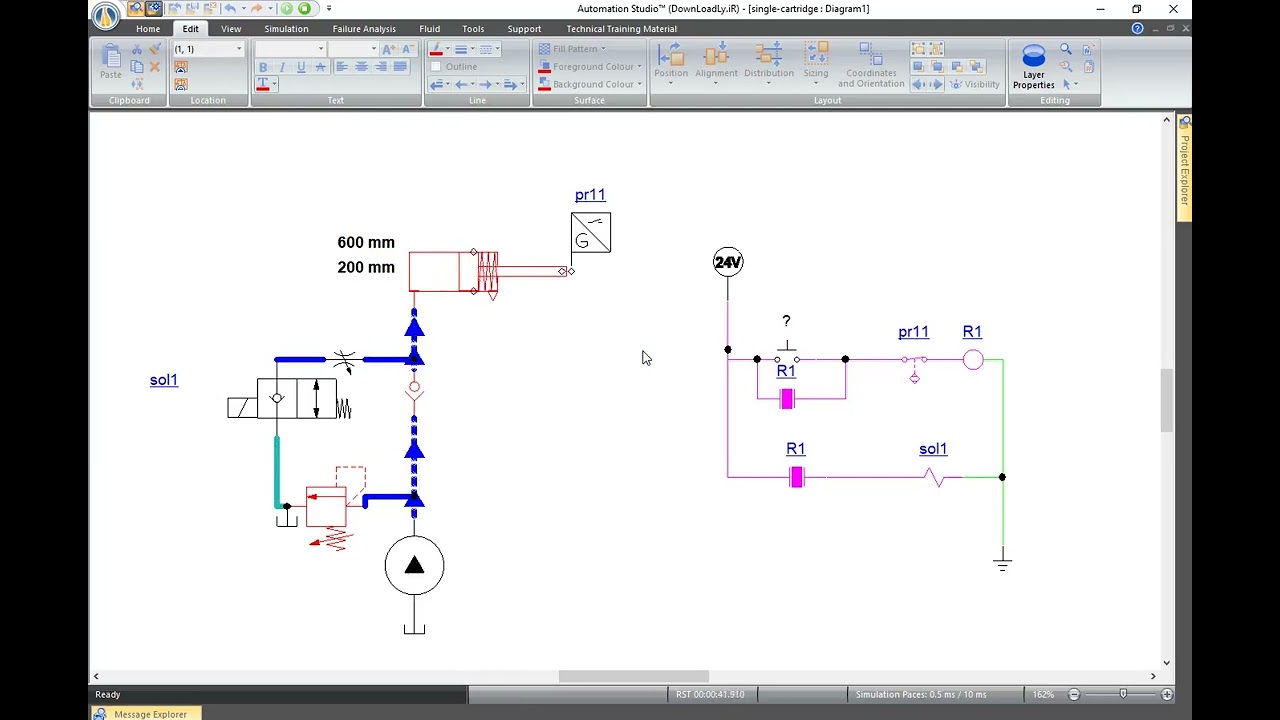
Task: Click the Automation Studio application orb button
Action: [105, 14]
